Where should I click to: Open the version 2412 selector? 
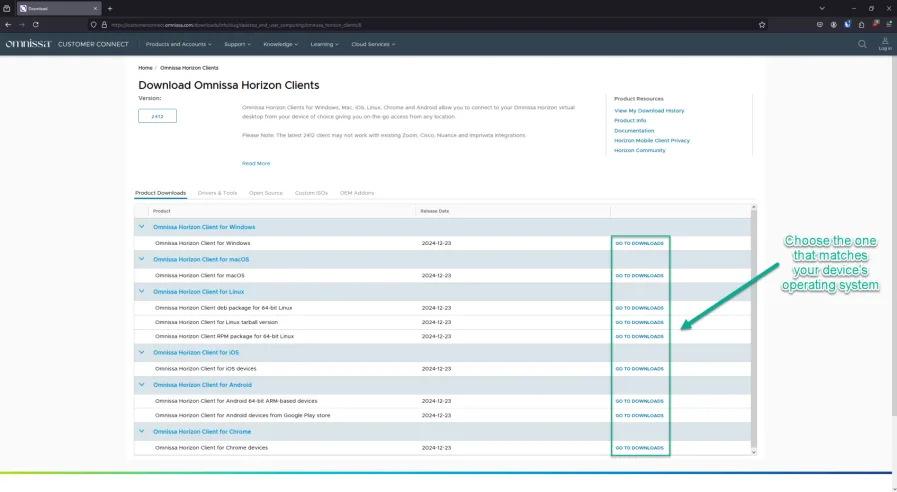point(157,116)
